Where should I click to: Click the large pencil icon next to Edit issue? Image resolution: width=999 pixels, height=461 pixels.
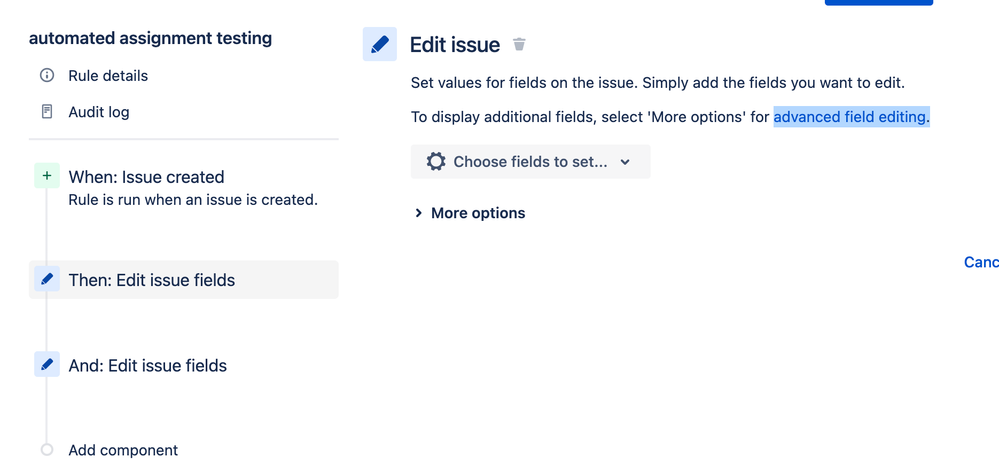point(380,44)
